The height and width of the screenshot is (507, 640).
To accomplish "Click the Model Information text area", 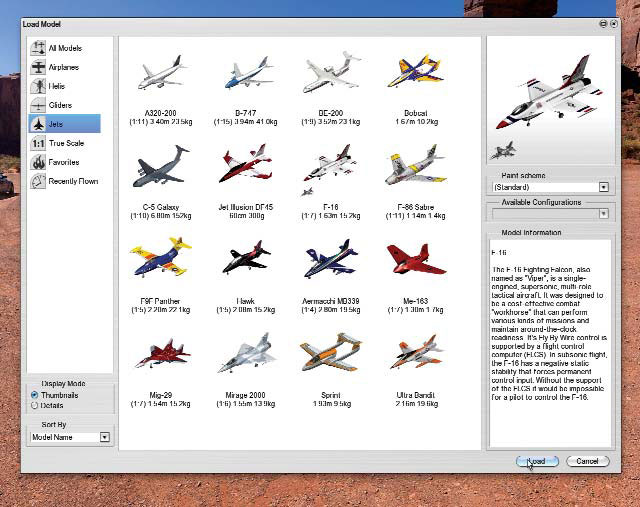I will pos(551,344).
